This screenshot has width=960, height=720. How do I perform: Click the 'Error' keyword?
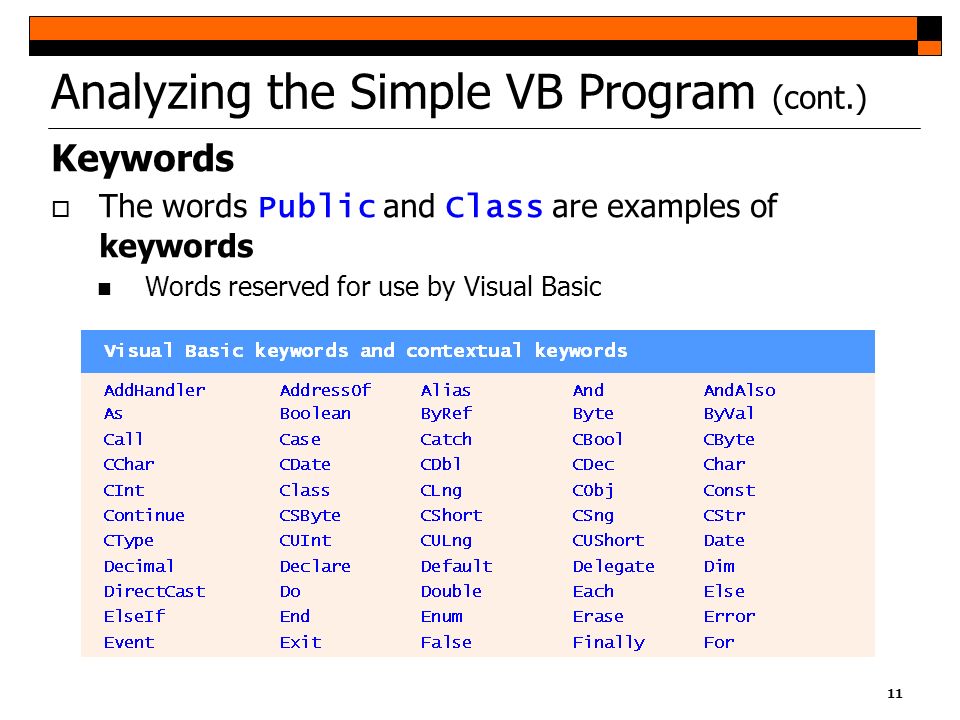(729, 617)
